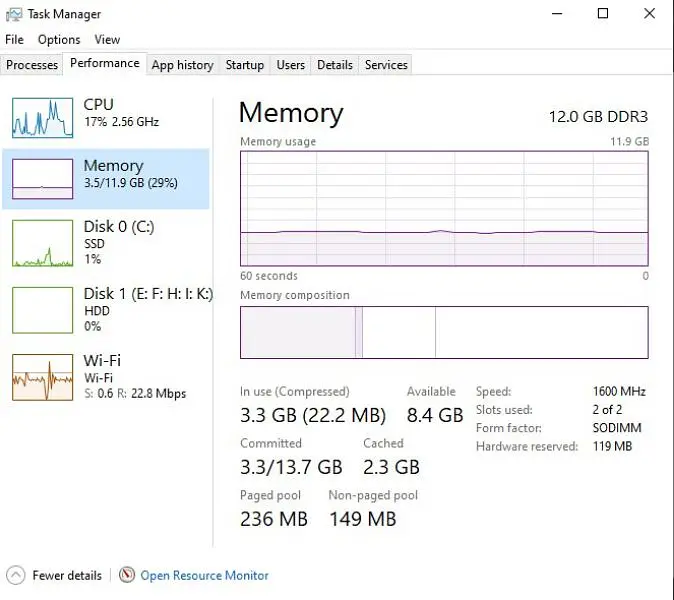
Task: Select the CPU mini graph thumbnail
Action: pos(42,118)
